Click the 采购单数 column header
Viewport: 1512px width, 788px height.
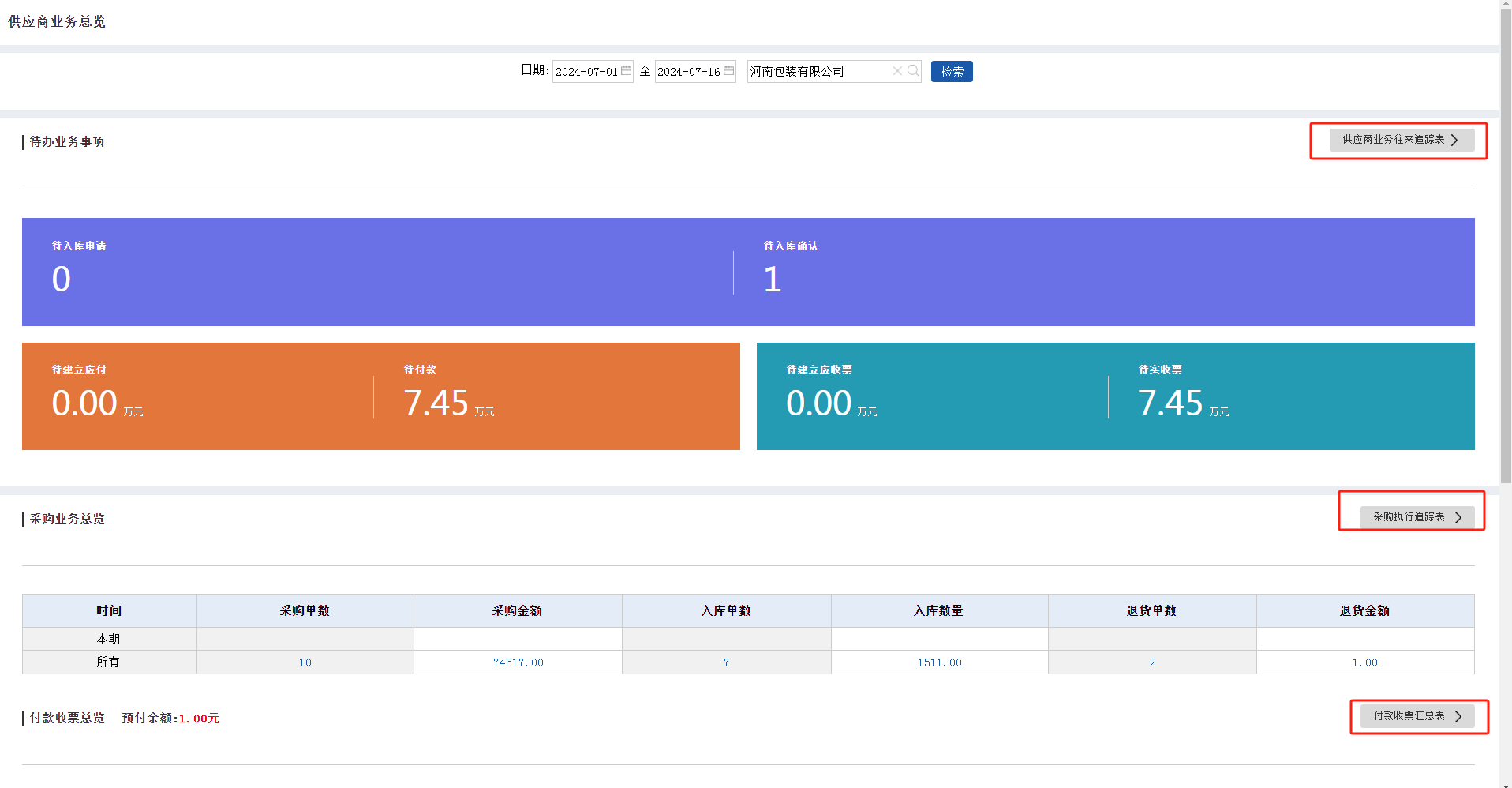[x=305, y=610]
